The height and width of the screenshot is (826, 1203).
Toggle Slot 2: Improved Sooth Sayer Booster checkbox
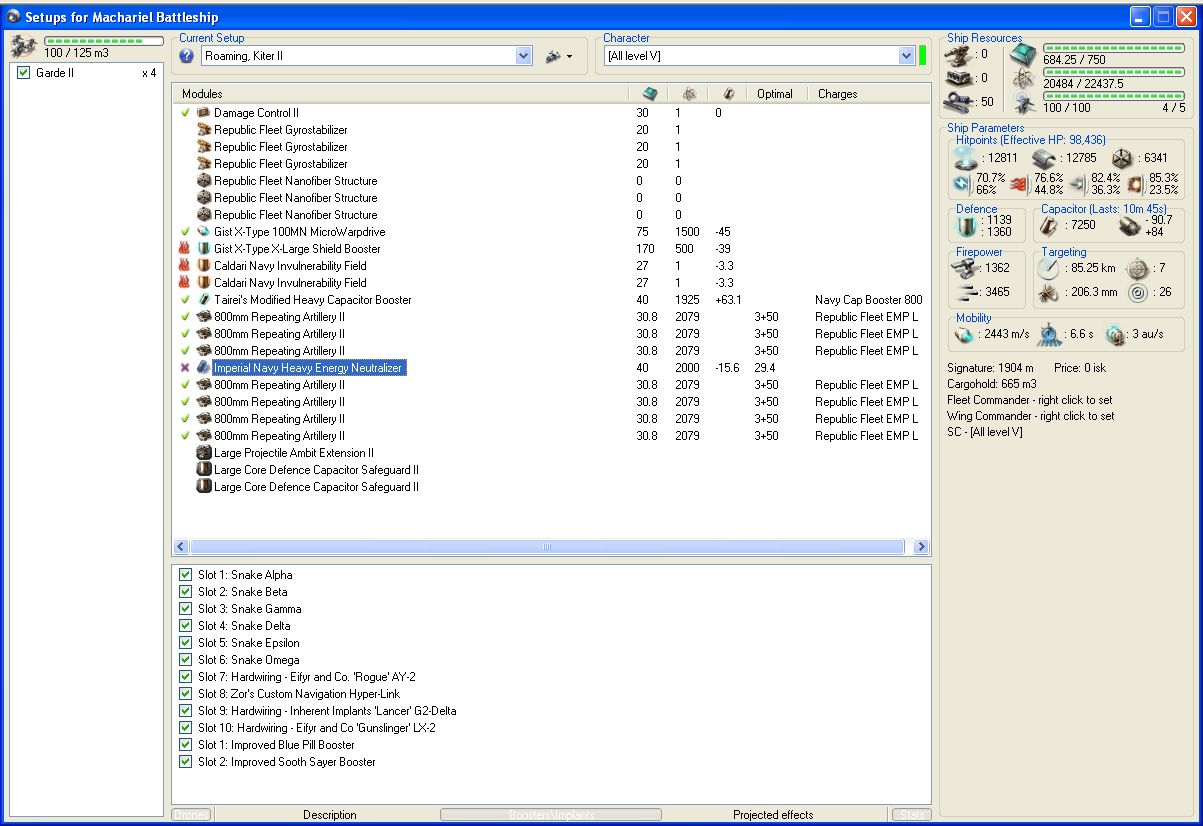(x=185, y=762)
